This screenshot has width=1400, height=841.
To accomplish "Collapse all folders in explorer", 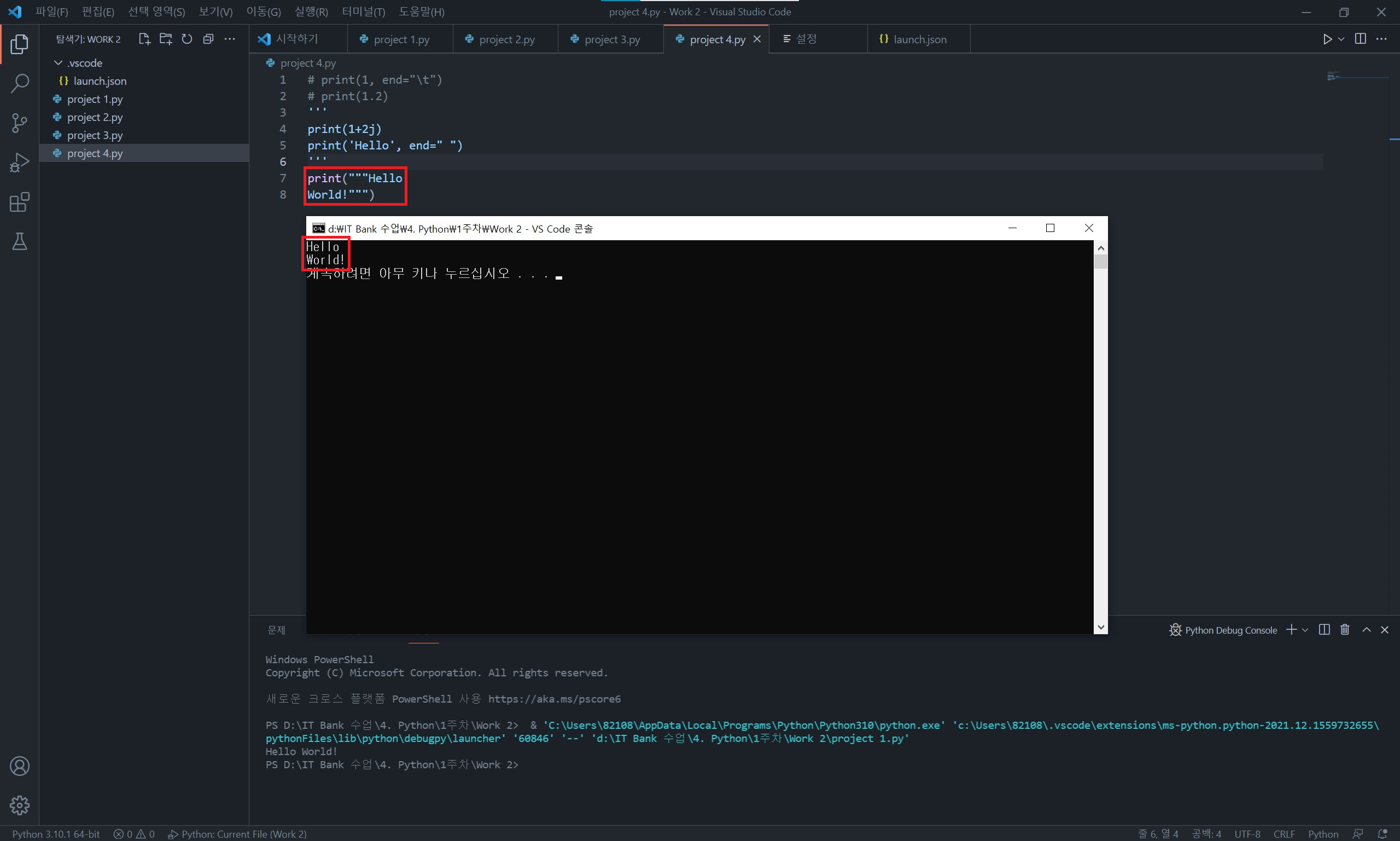I will 208,39.
